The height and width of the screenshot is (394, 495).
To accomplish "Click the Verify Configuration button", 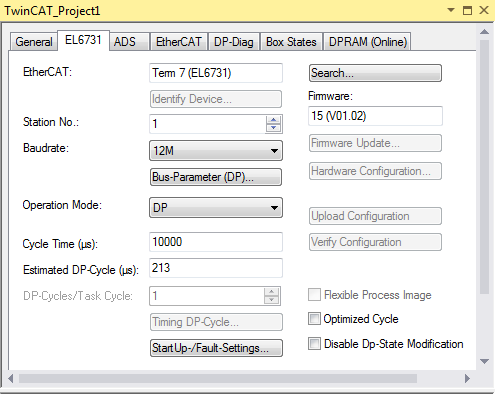I will click(x=375, y=242).
